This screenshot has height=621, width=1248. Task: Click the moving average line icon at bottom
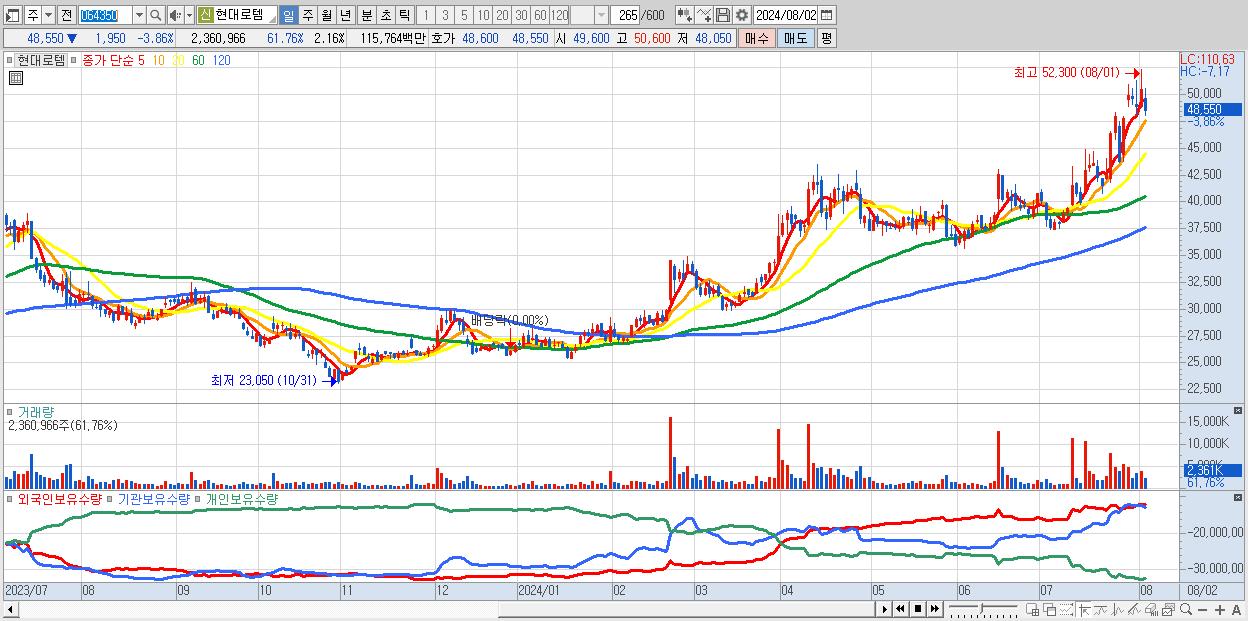click(x=1101, y=610)
